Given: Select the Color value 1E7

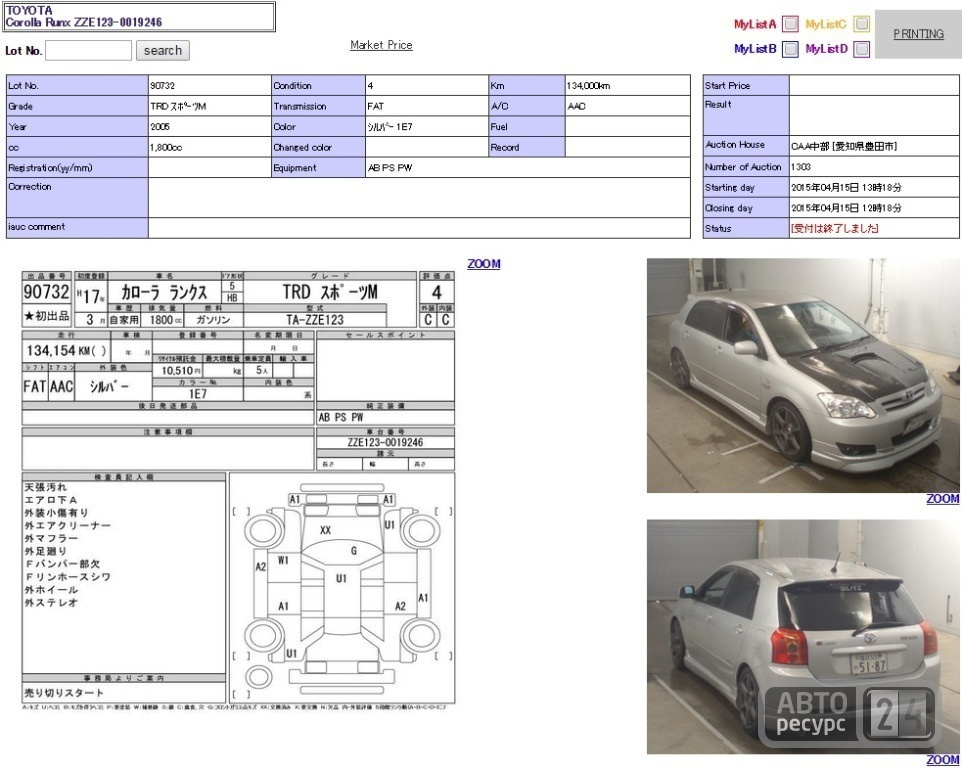Looking at the screenshot, I should pyautogui.click(x=390, y=126).
